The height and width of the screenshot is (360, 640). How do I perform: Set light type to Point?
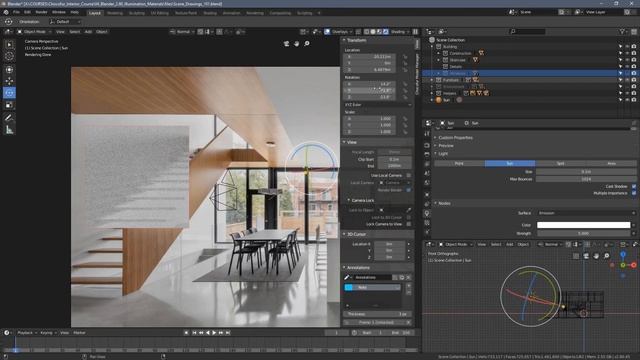[x=459, y=163]
